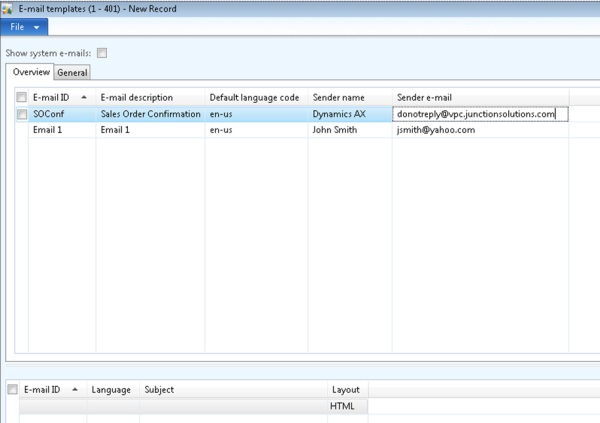
Task: Switch to the General tab
Action: click(x=72, y=72)
